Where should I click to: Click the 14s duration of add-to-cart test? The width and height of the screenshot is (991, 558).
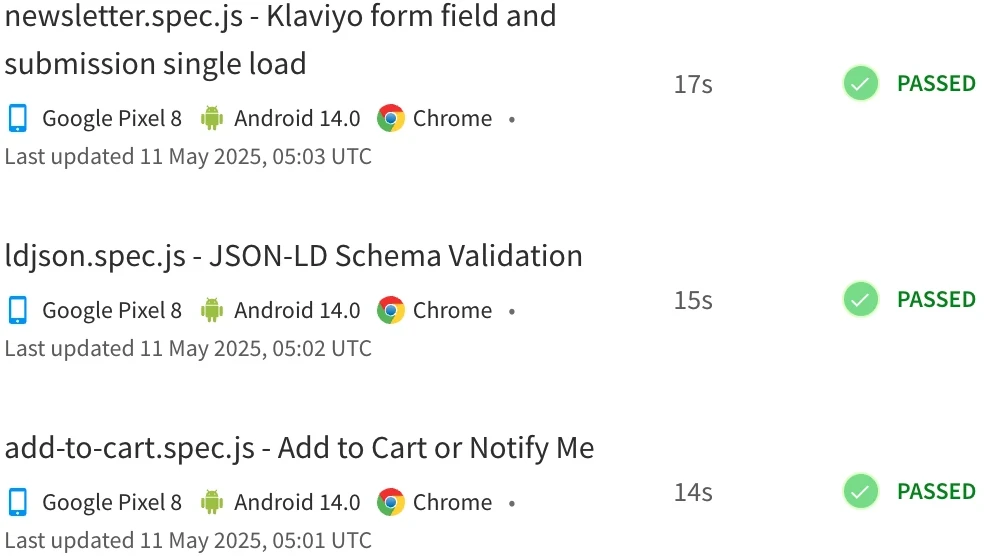tap(693, 492)
